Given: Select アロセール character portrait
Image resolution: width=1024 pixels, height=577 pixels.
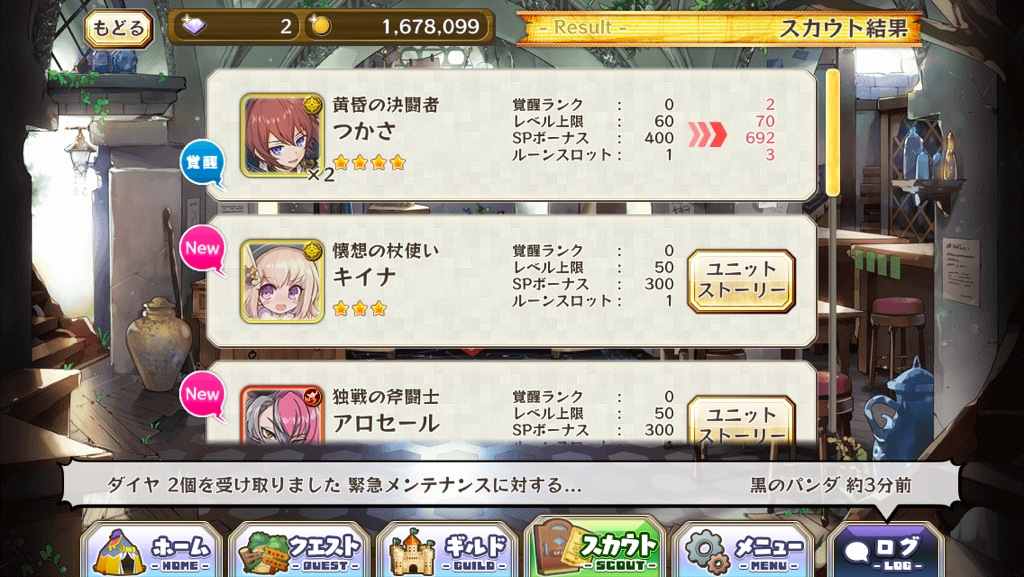Looking at the screenshot, I should click(x=282, y=415).
